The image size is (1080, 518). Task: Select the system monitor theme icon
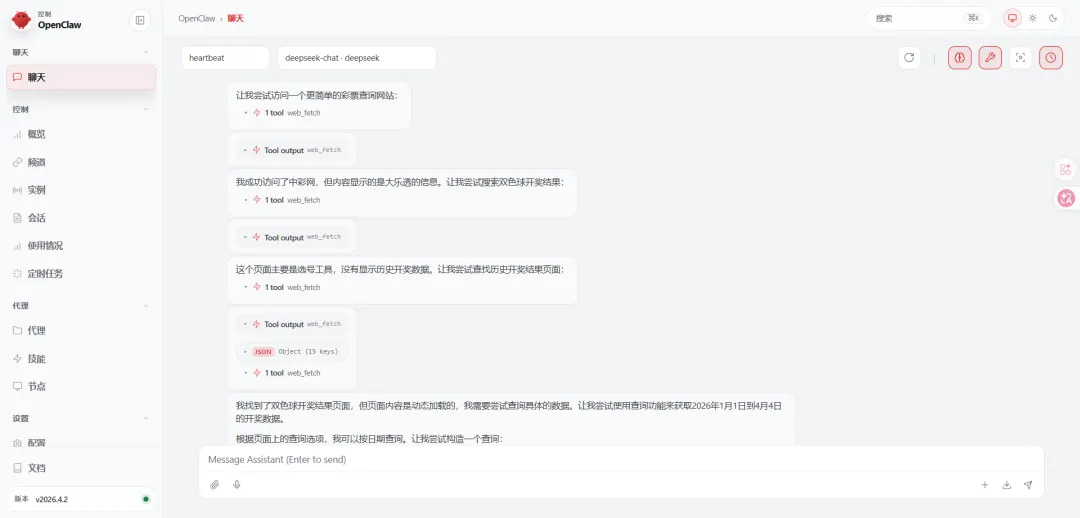pos(1012,19)
